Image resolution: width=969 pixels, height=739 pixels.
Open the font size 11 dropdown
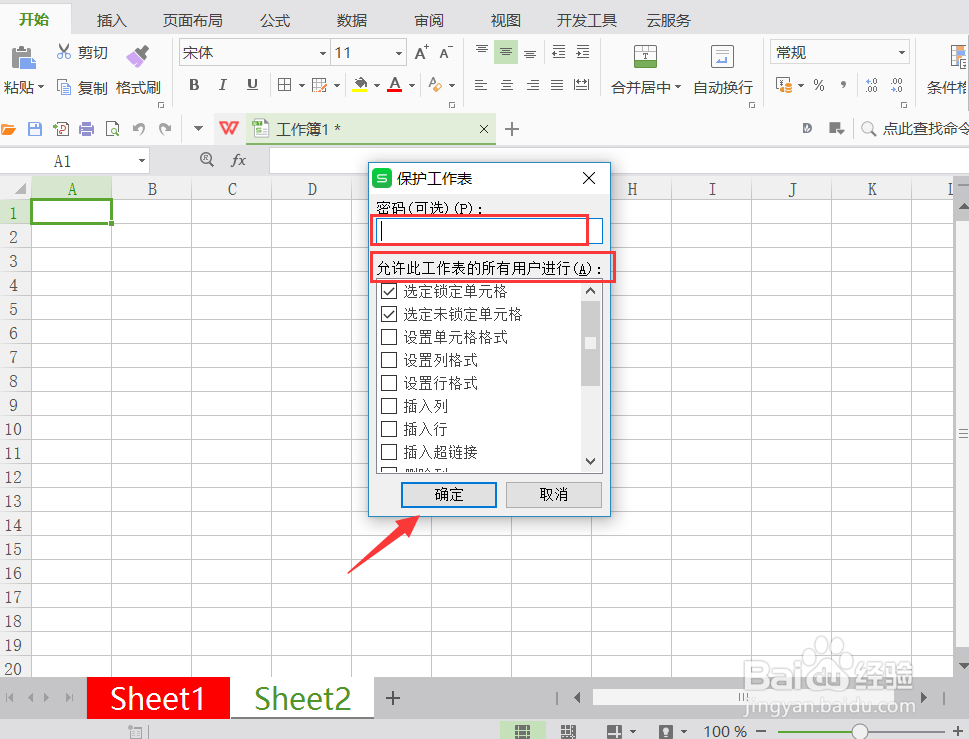[x=399, y=53]
